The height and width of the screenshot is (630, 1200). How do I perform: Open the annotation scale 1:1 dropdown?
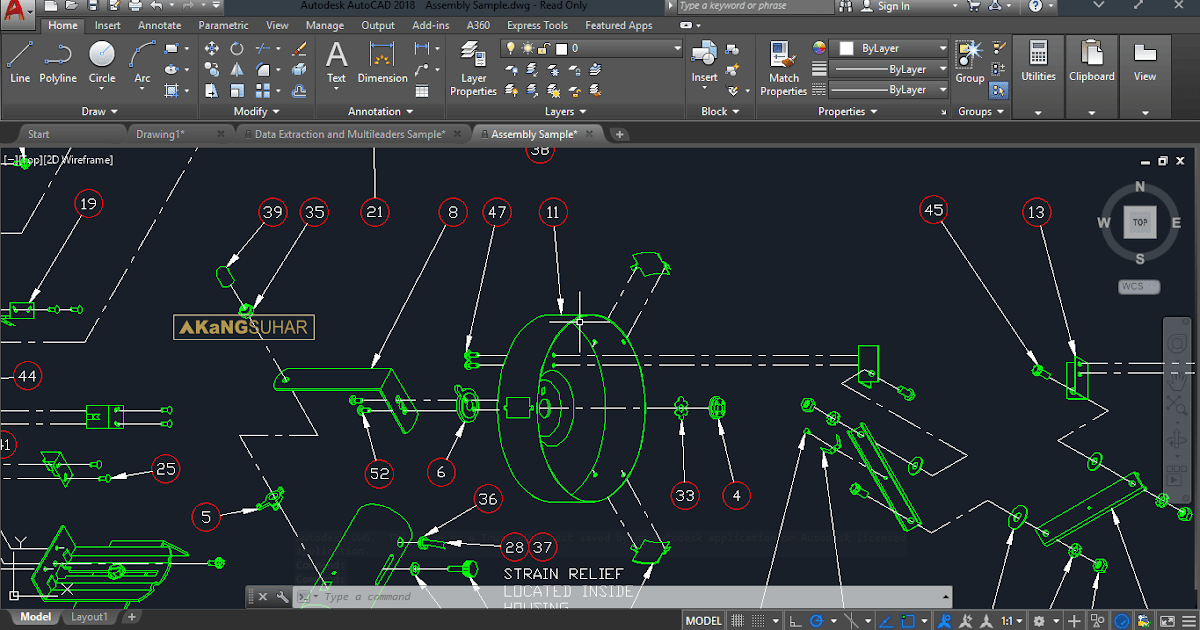(x=1014, y=621)
